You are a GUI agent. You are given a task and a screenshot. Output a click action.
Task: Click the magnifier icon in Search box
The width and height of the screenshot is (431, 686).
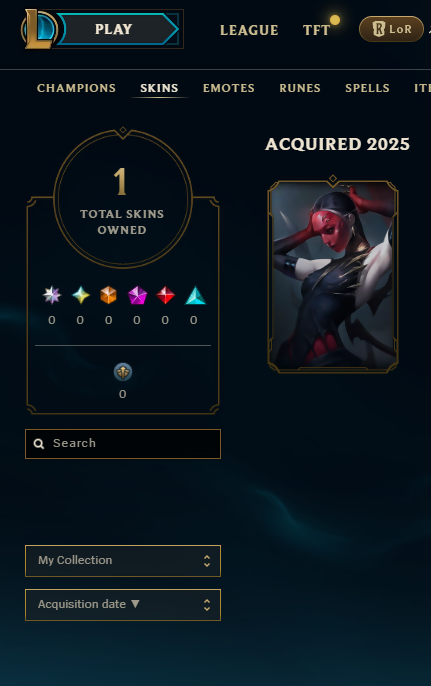39,444
